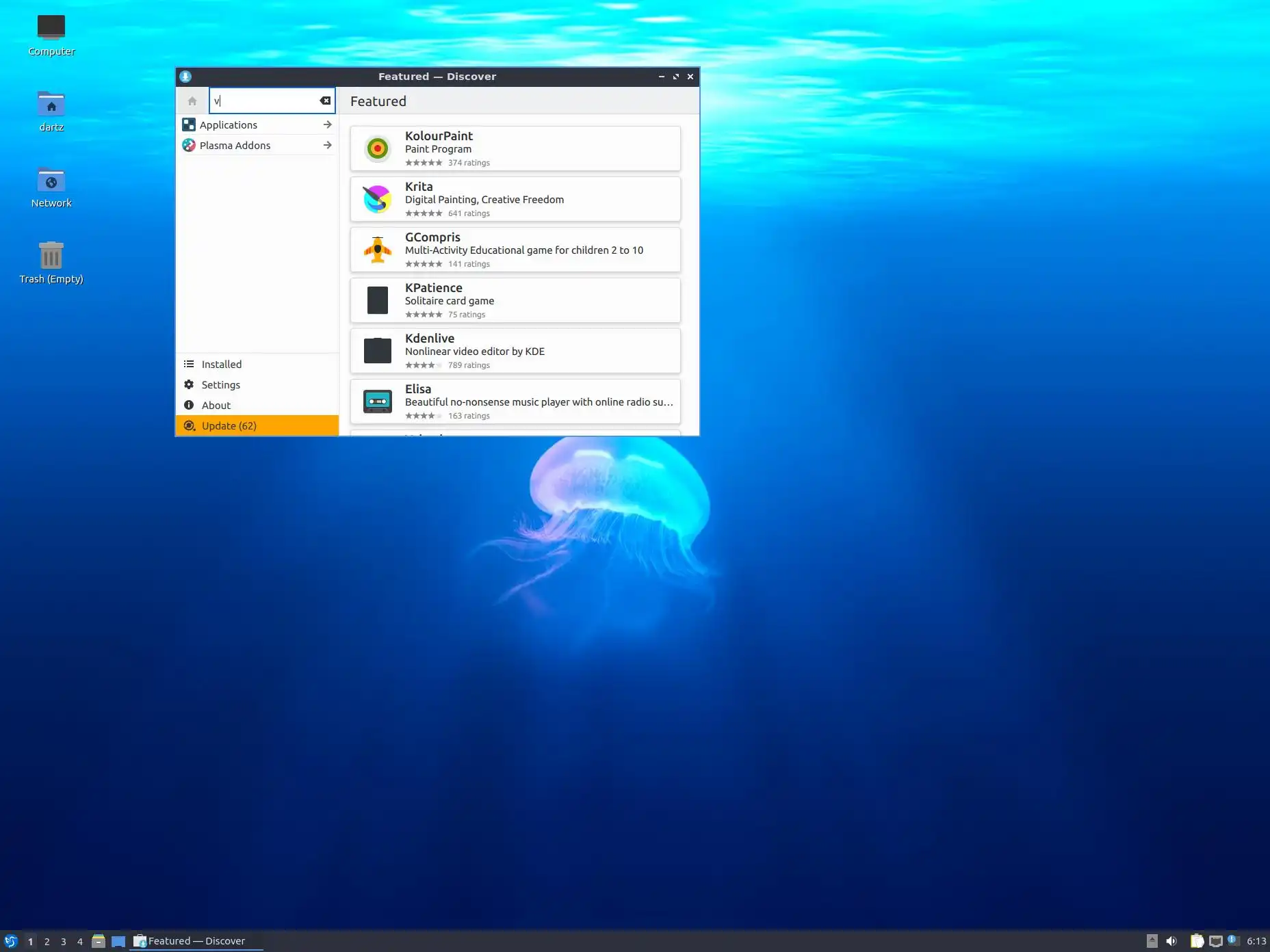Open the Plasma Addons category
The width and height of the screenshot is (1270, 952).
(x=257, y=145)
